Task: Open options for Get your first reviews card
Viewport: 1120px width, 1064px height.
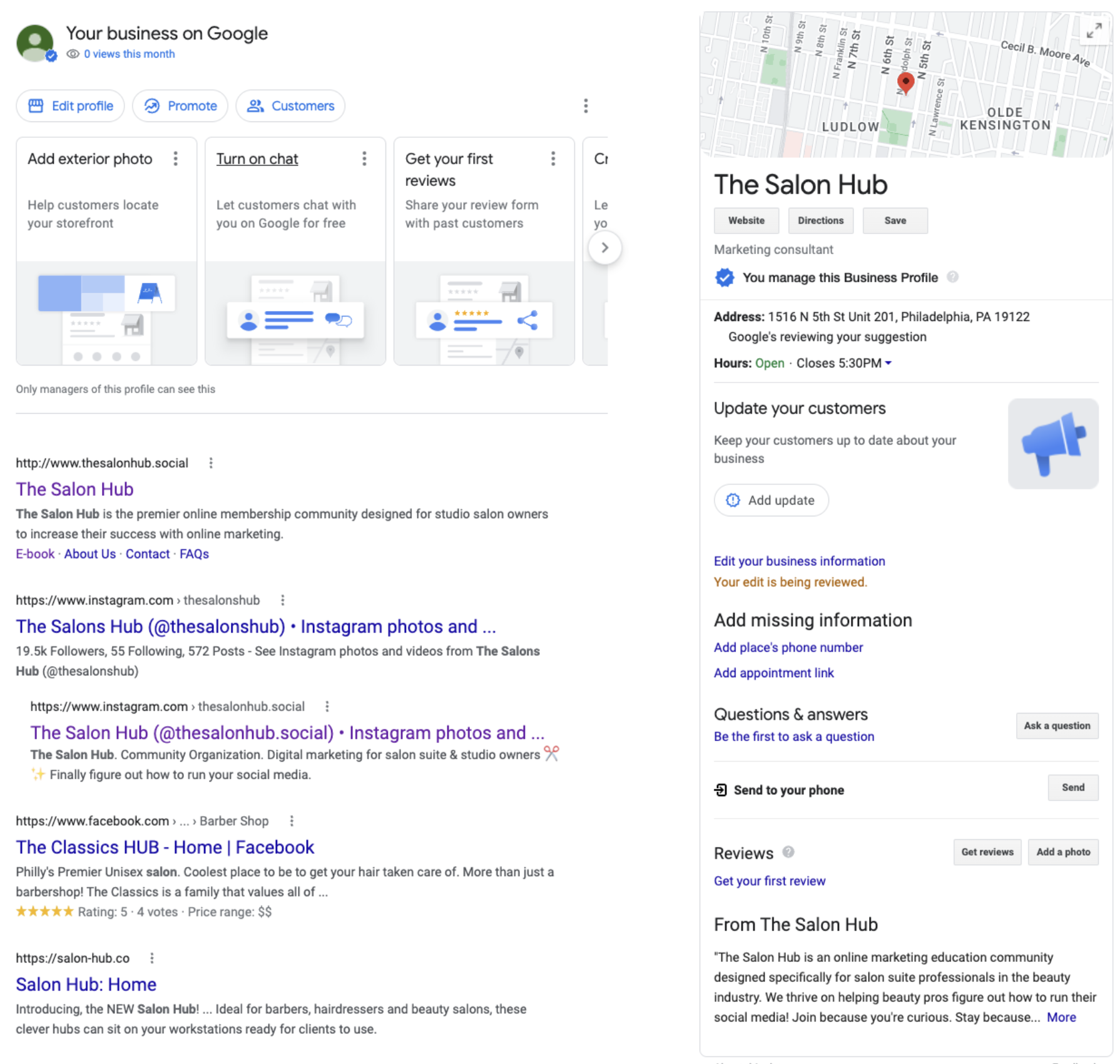Action: coord(553,159)
